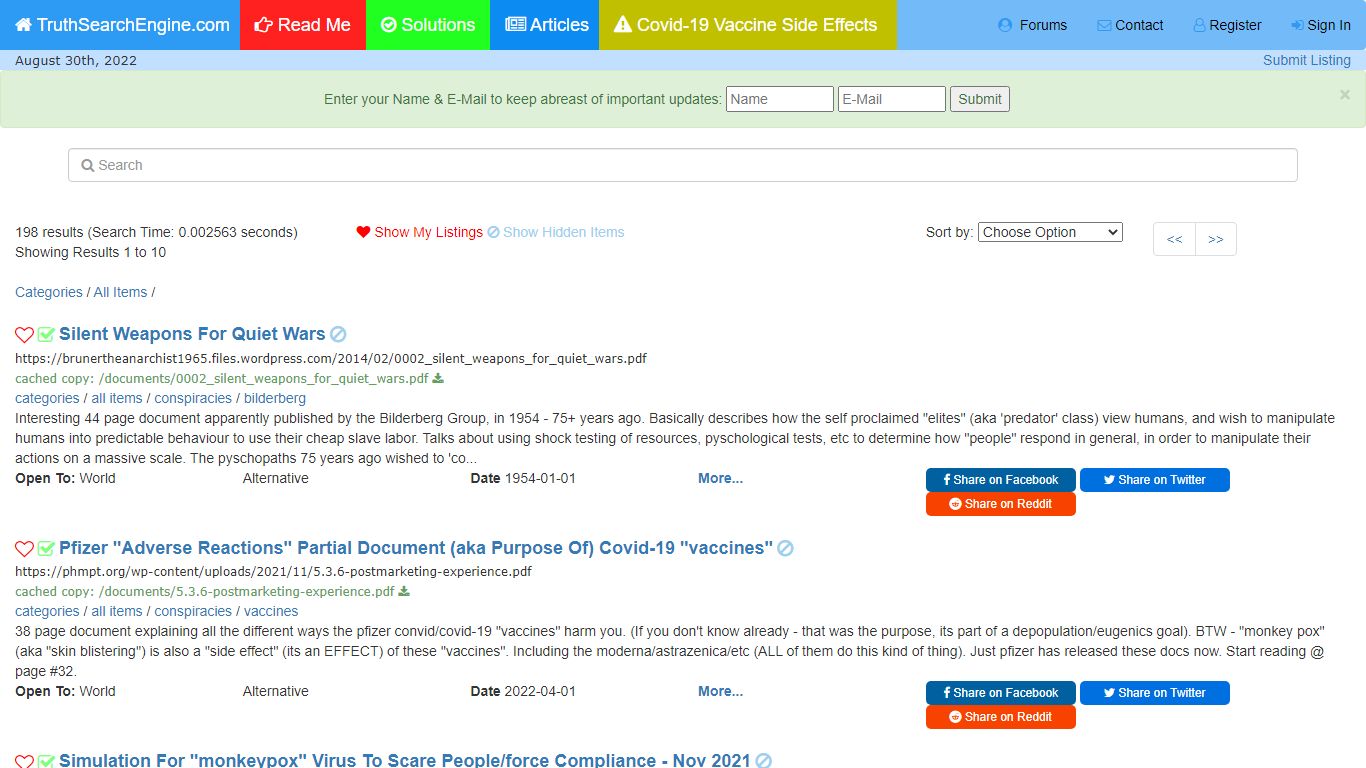The width and height of the screenshot is (1366, 768).
Task: Click Date 2022-04-01 text
Action: [x=523, y=691]
